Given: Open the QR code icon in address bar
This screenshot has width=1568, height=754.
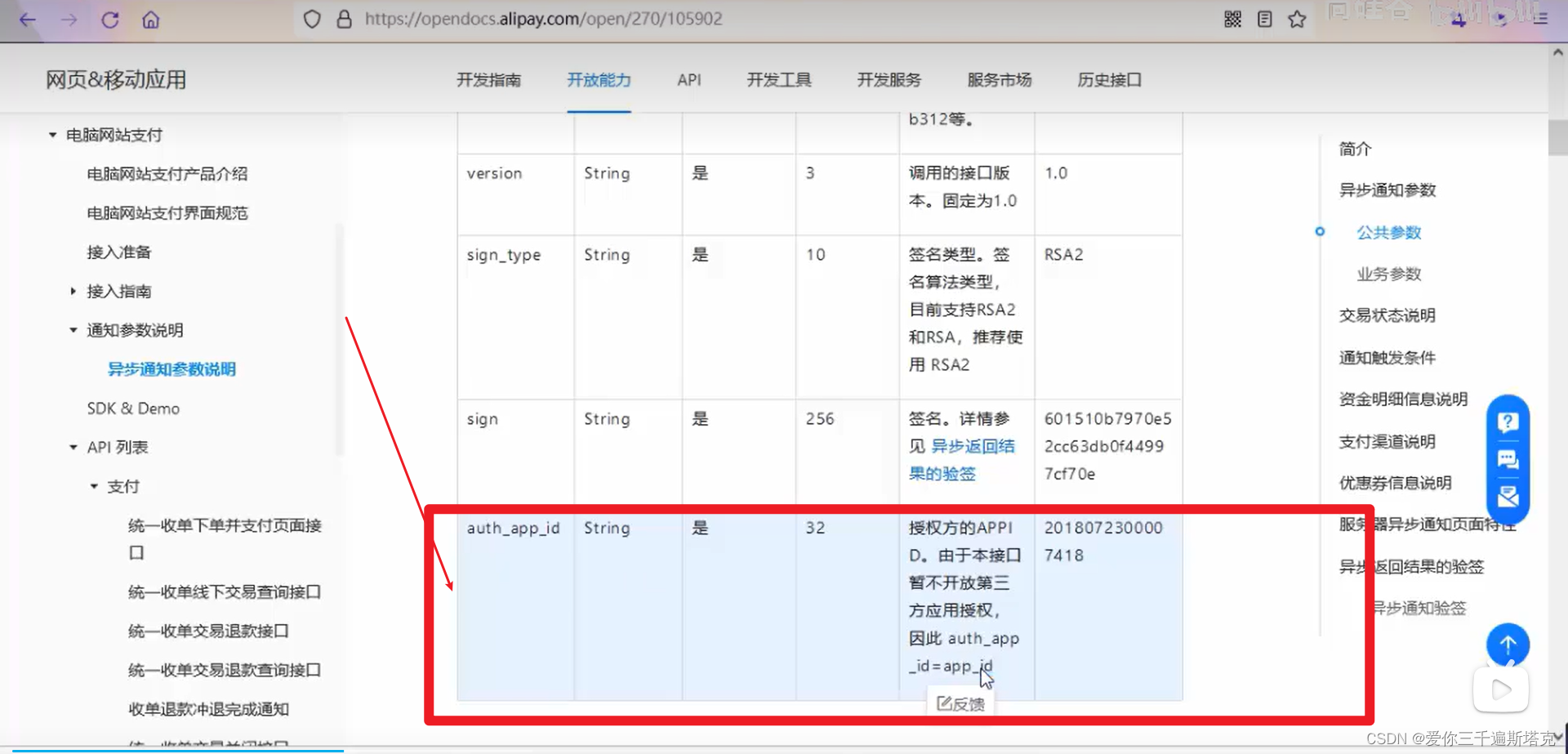Looking at the screenshot, I should [x=1233, y=19].
